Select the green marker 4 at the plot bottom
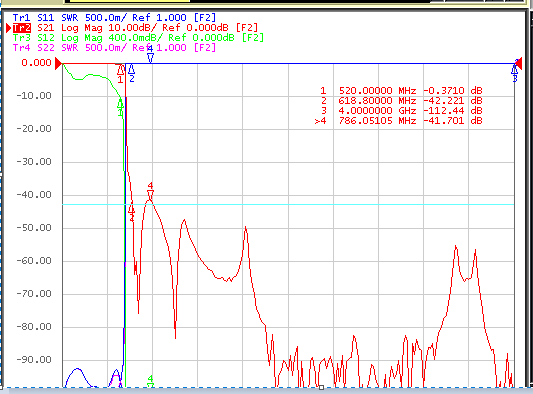 (x=150, y=381)
